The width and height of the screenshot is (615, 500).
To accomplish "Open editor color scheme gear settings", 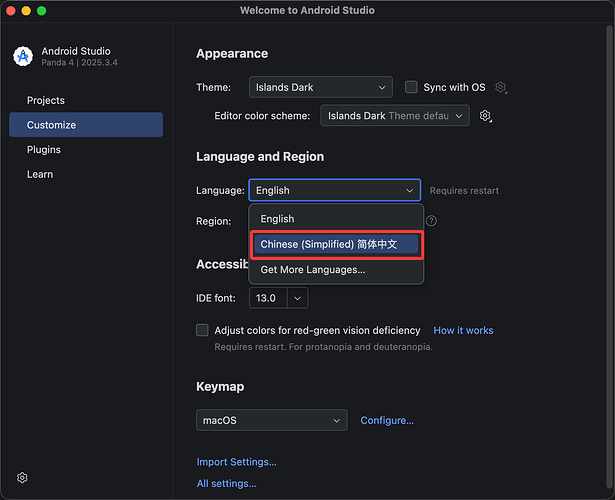I will pos(486,116).
